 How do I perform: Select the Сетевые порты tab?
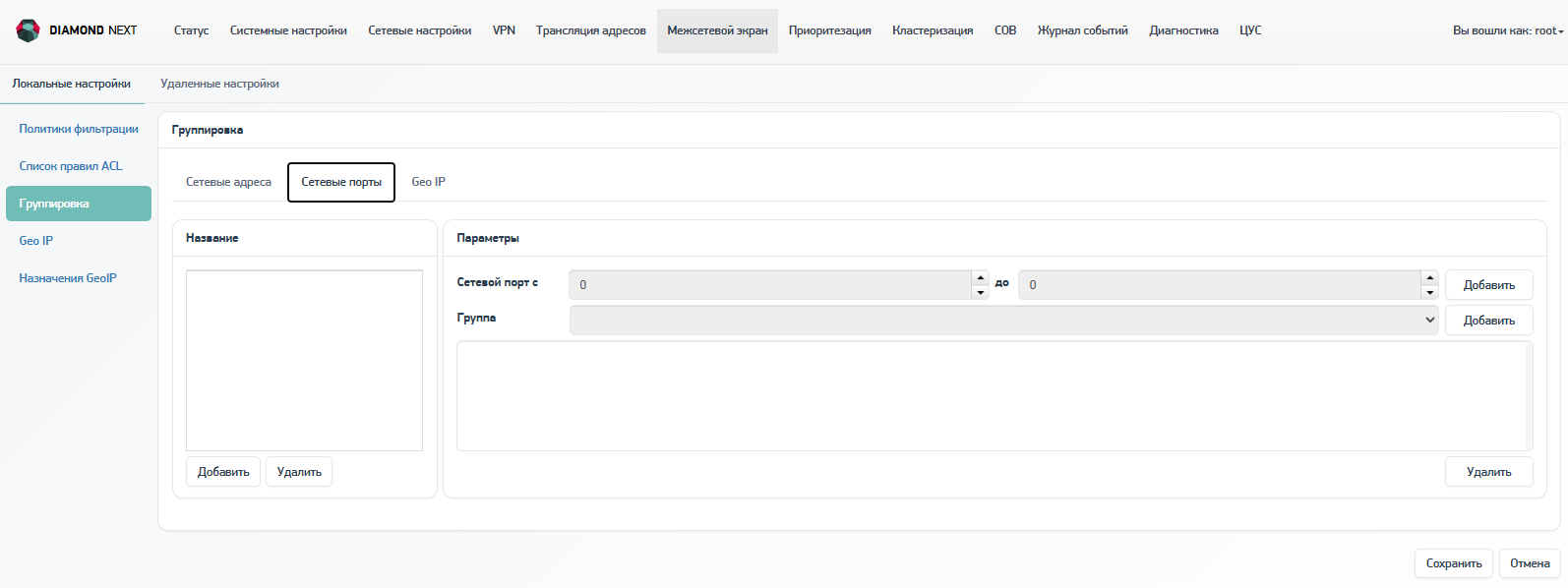(x=341, y=182)
